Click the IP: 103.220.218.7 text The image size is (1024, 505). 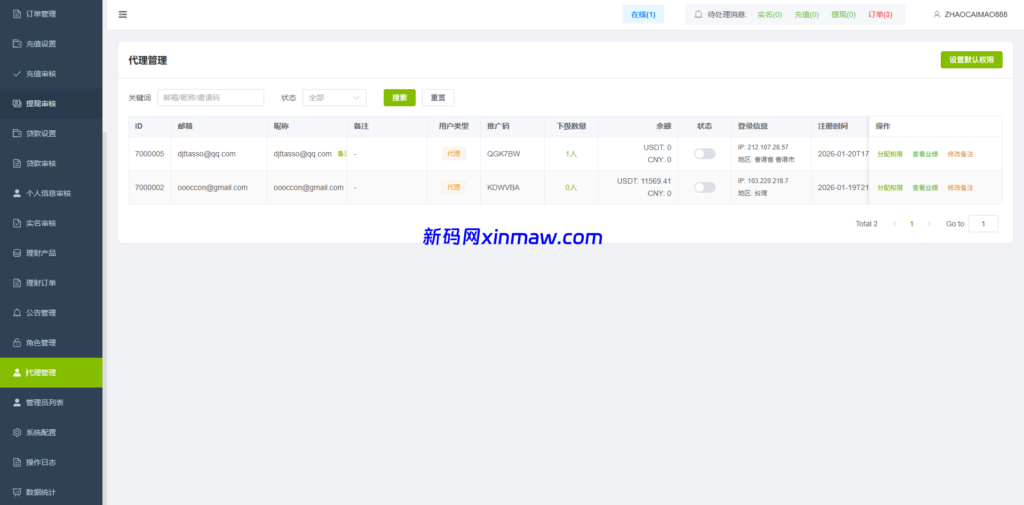click(x=763, y=181)
